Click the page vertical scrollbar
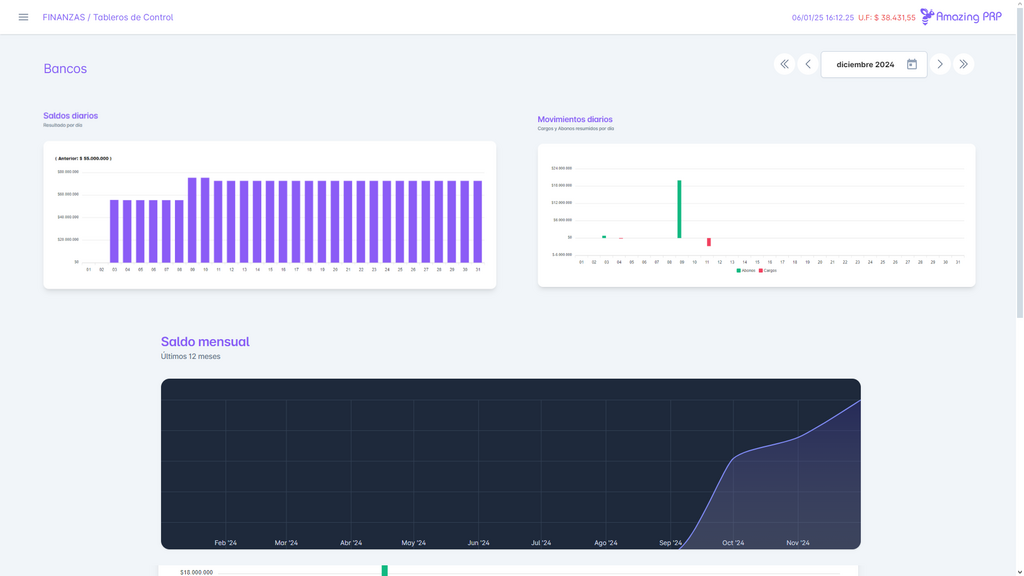The height and width of the screenshot is (576, 1024). pos(1019,160)
